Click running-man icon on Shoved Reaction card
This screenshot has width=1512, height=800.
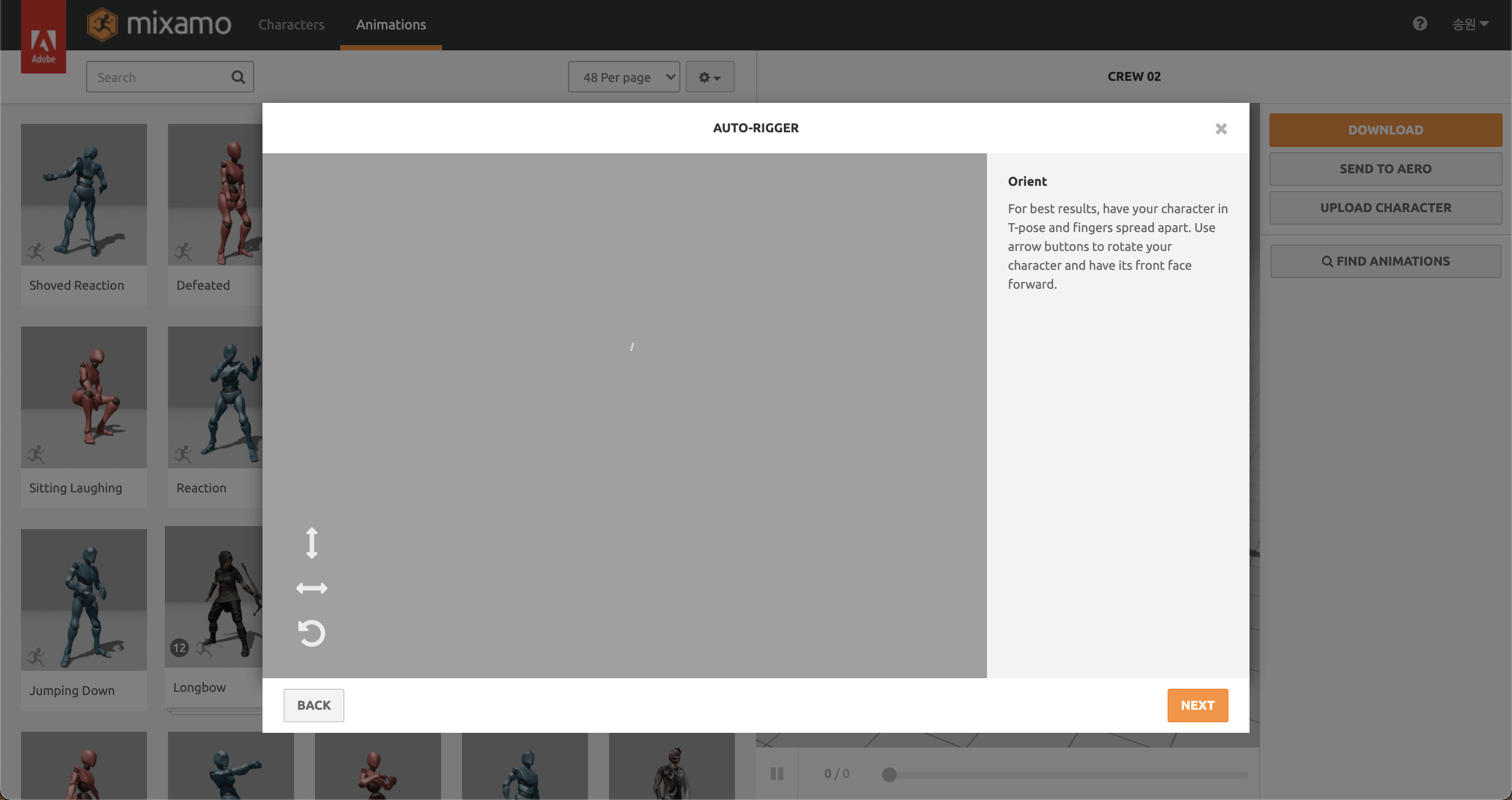click(36, 252)
